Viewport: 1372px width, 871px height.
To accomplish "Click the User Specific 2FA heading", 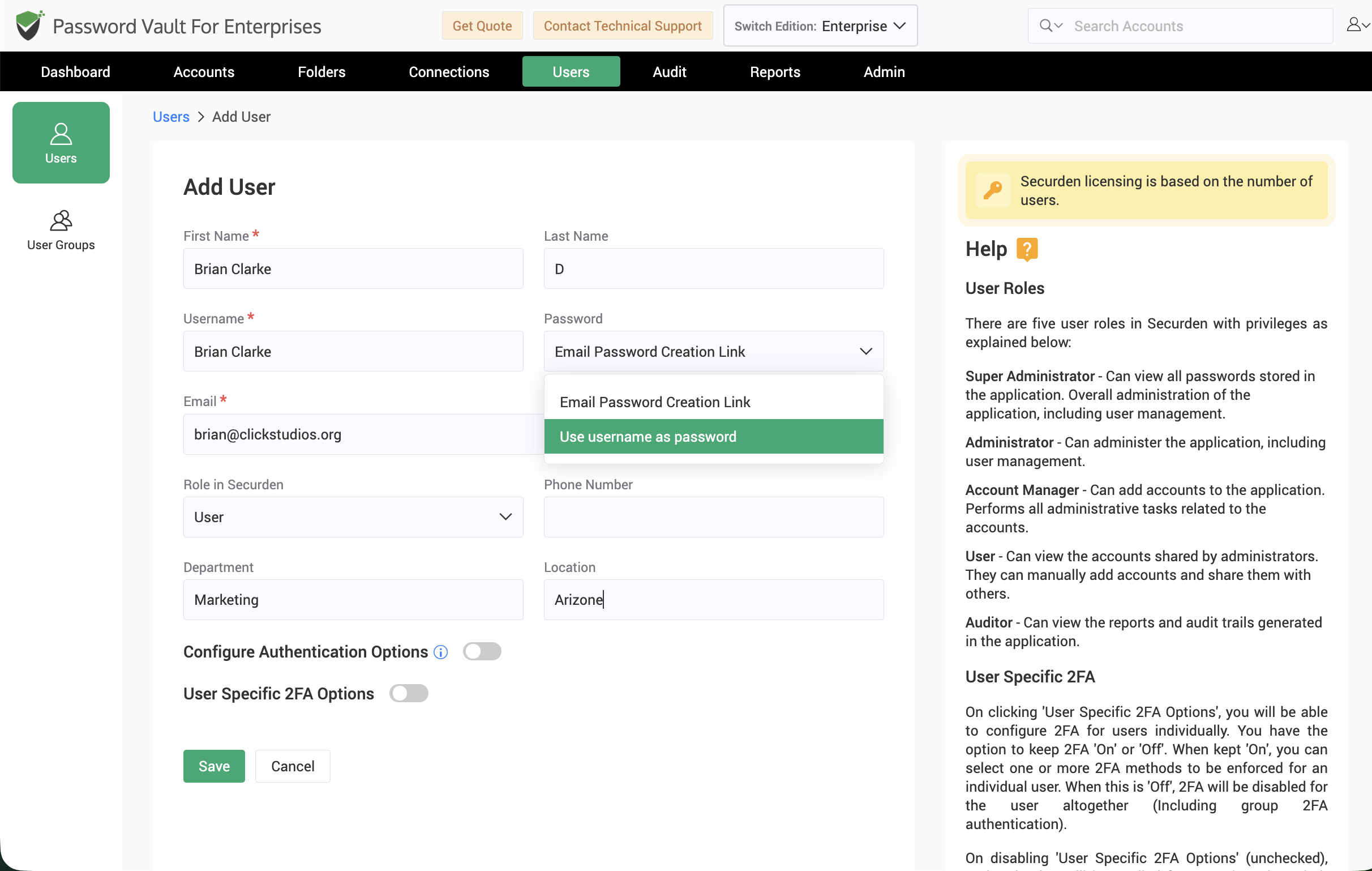I will click(x=1030, y=677).
